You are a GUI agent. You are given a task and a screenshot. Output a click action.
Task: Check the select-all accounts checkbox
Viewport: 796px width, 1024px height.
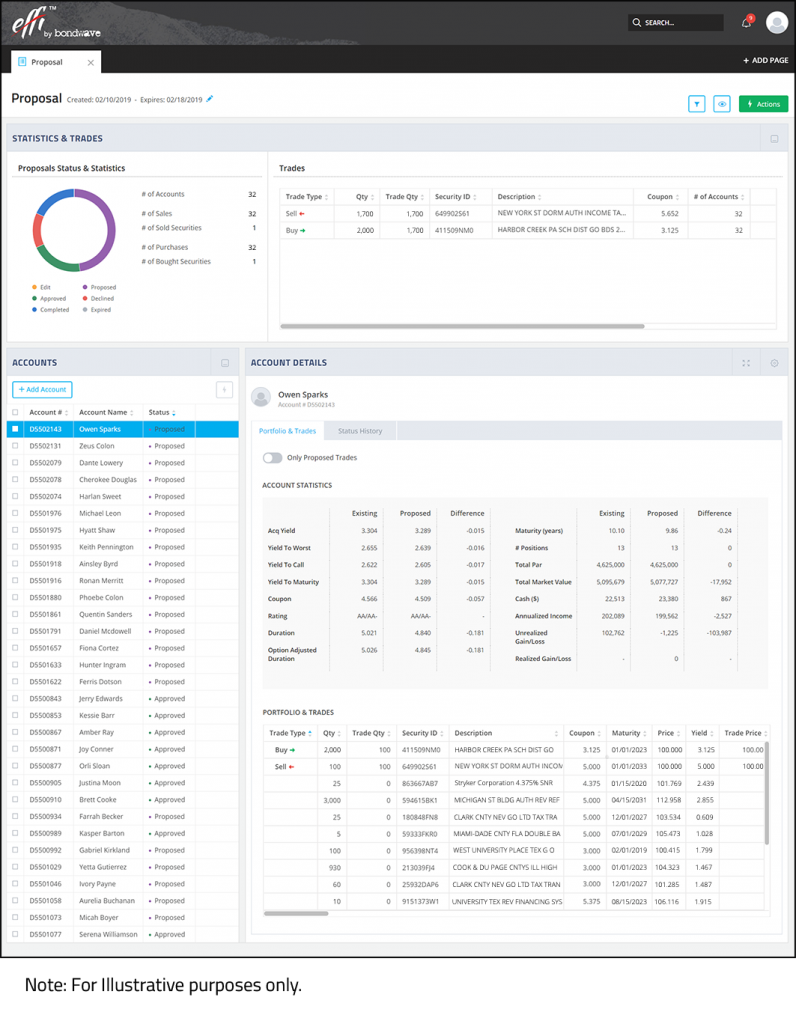15,412
